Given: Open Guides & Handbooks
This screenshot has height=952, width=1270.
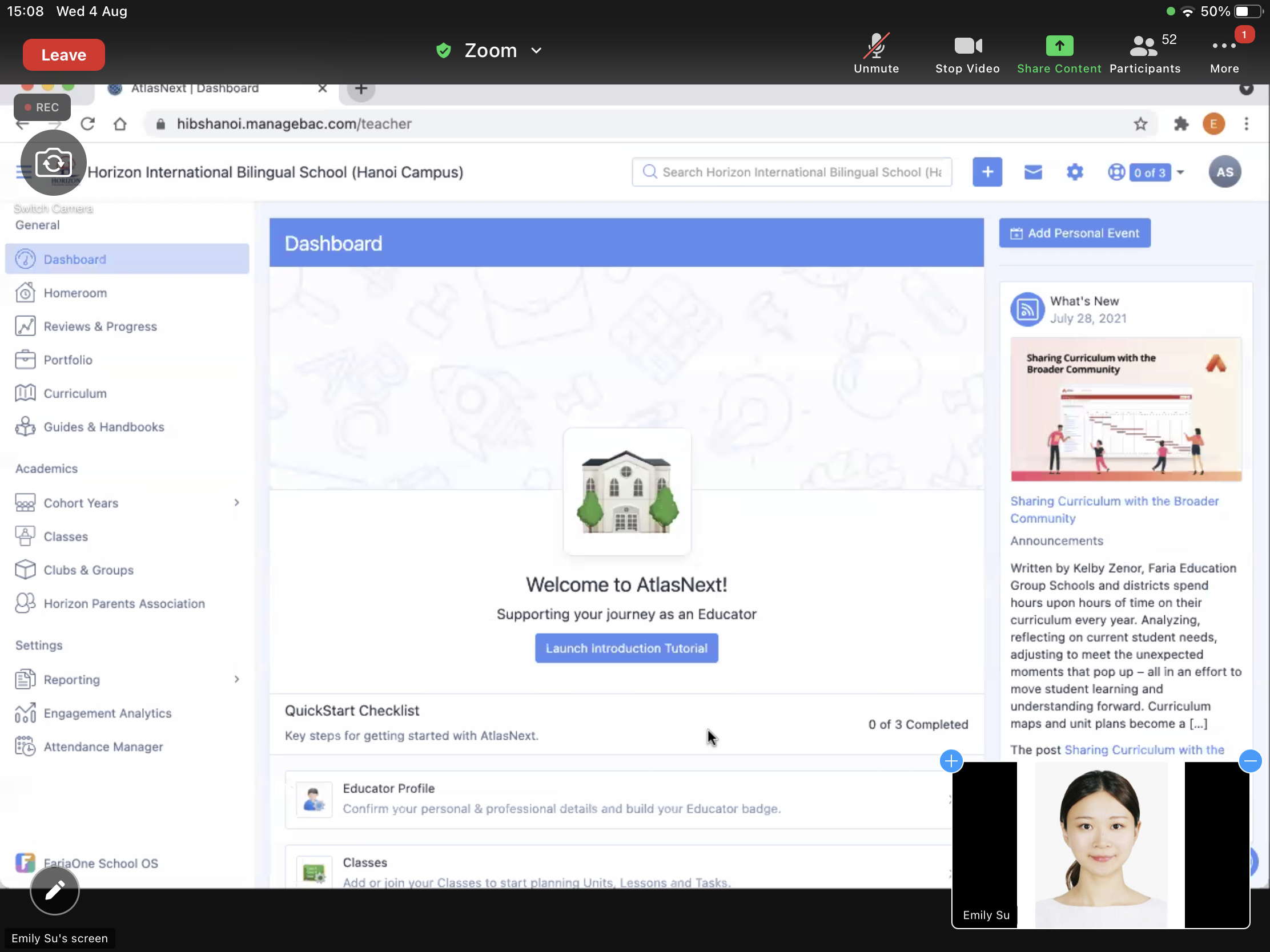Looking at the screenshot, I should pos(127,427).
